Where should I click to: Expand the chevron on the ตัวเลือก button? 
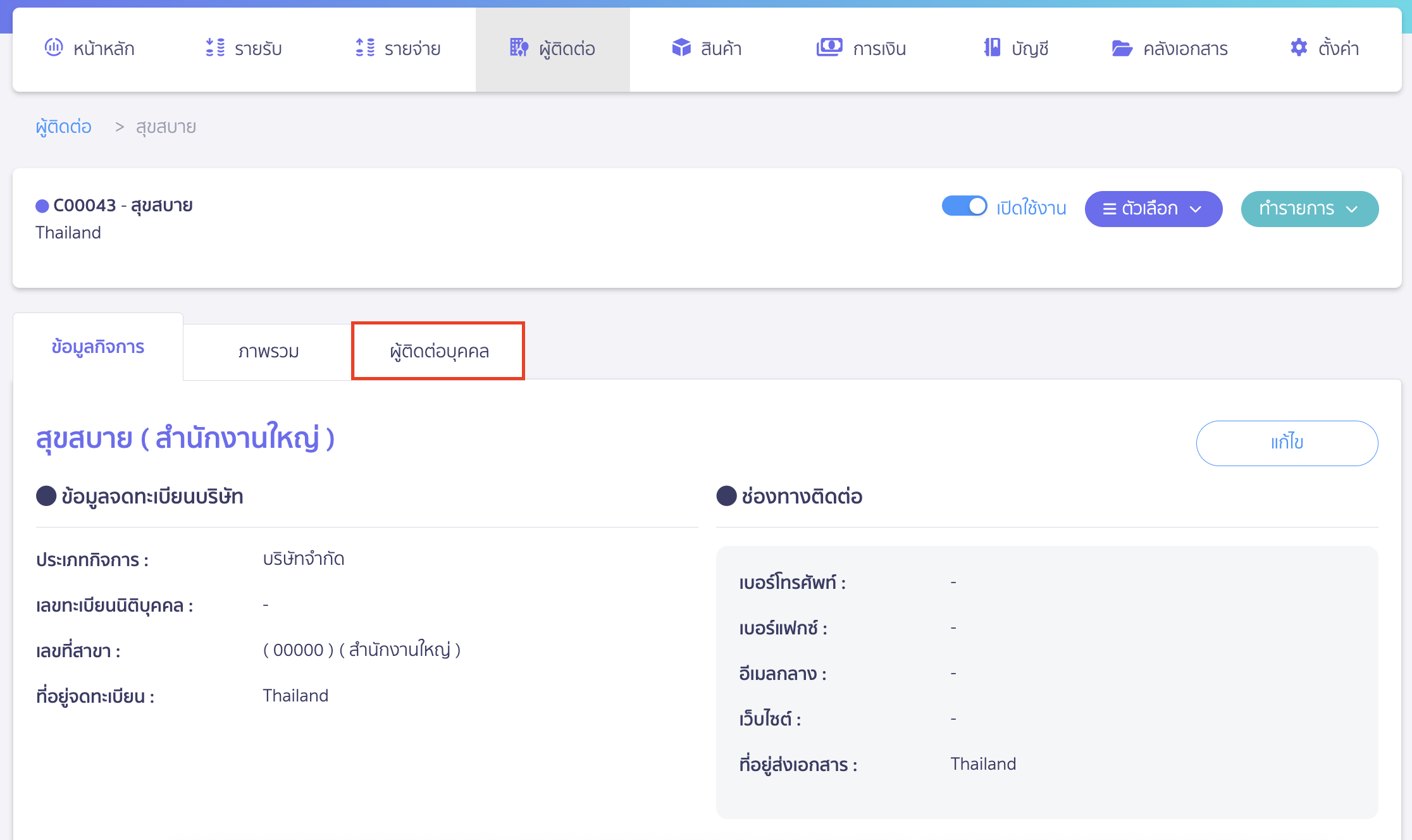(x=1197, y=209)
